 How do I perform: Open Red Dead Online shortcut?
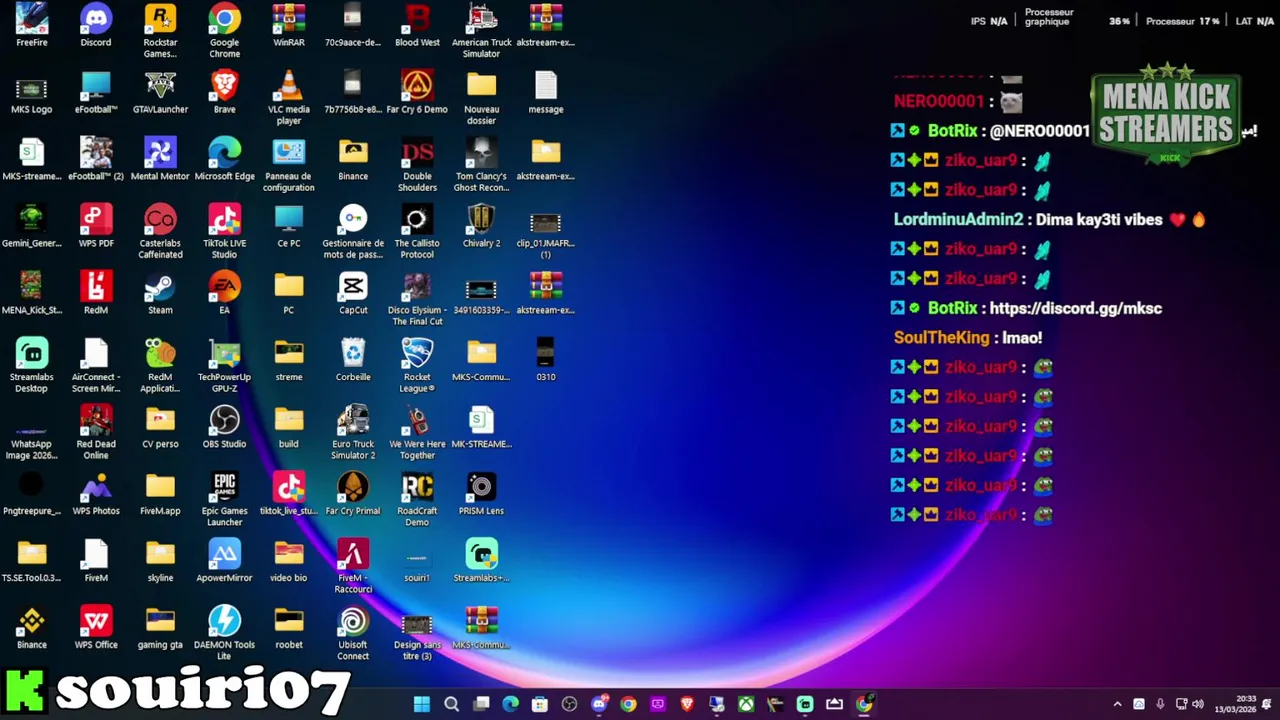(x=96, y=433)
